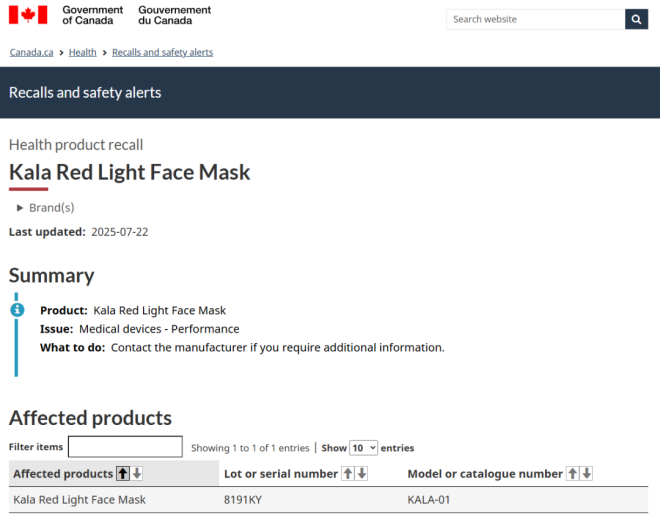
Task: Click down arrow beside Lot or serial number
Action: 362,474
